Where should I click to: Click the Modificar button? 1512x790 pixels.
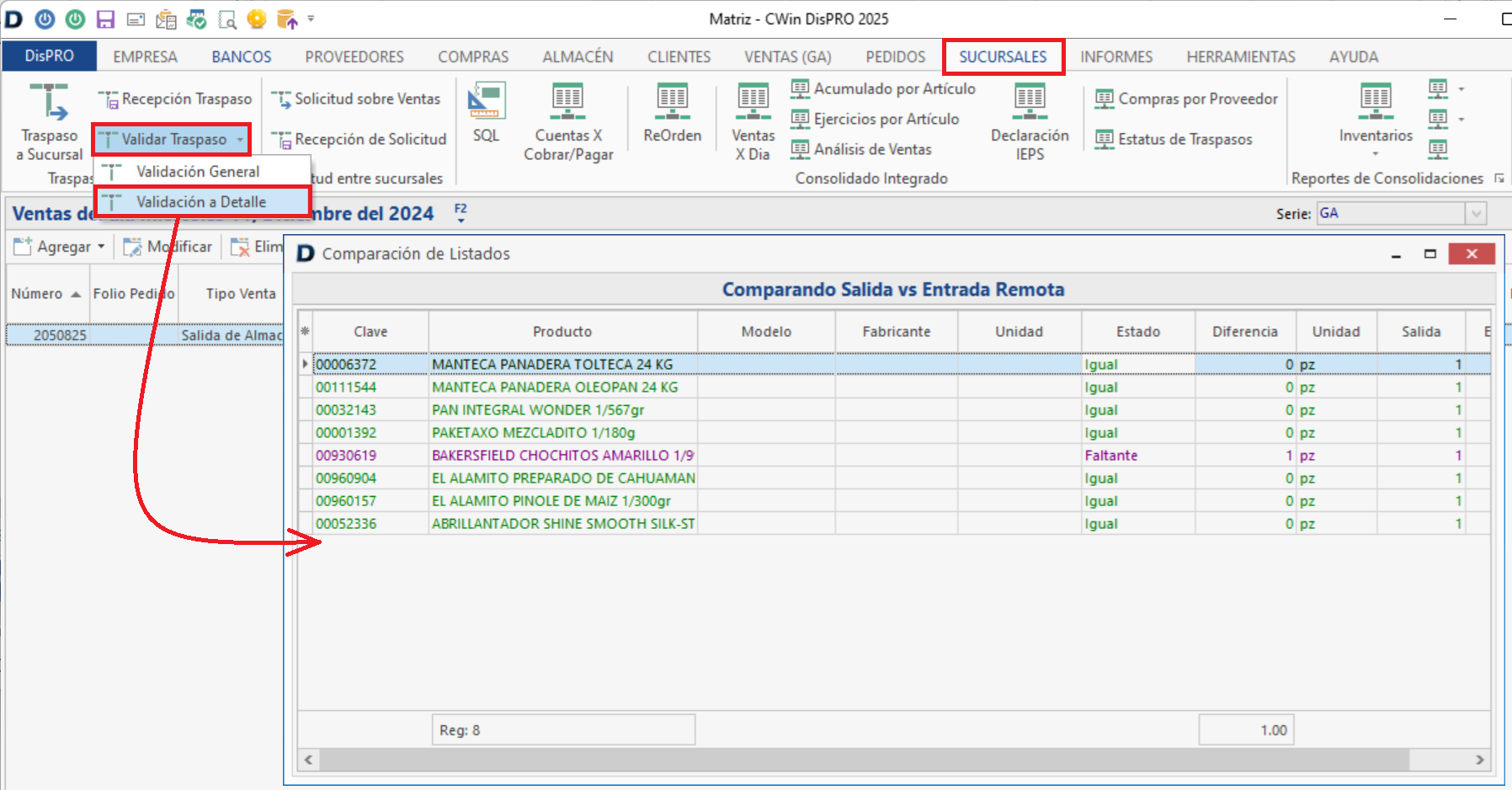coord(168,247)
